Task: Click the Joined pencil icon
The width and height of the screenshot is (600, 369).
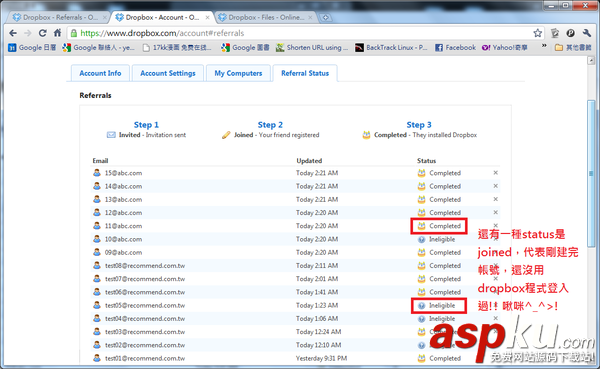Action: [226, 135]
